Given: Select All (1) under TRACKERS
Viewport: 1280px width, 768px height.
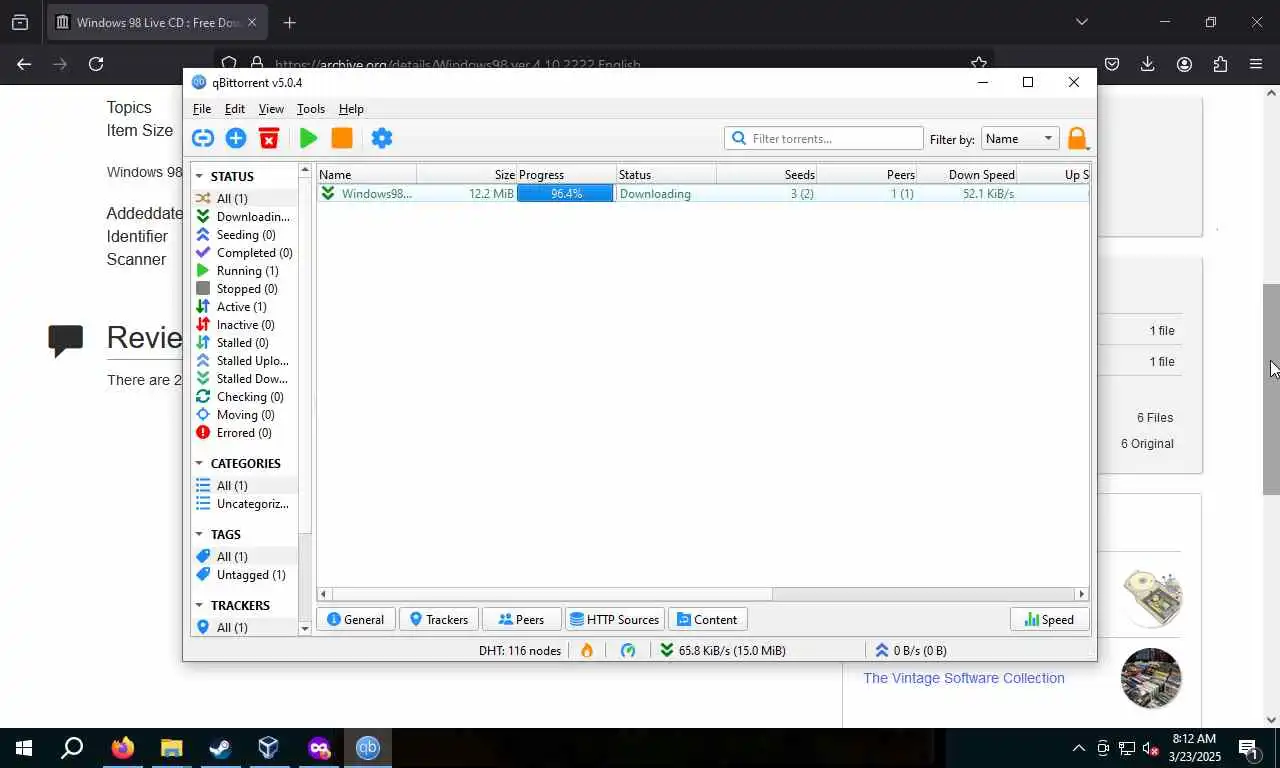Looking at the screenshot, I should [244, 627].
